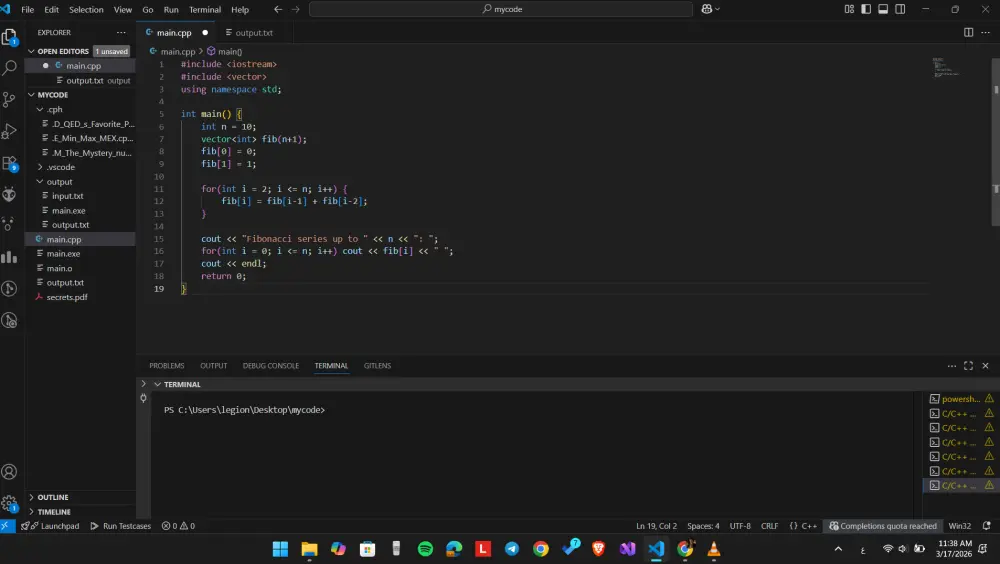Open the Search view icon

coord(10,68)
